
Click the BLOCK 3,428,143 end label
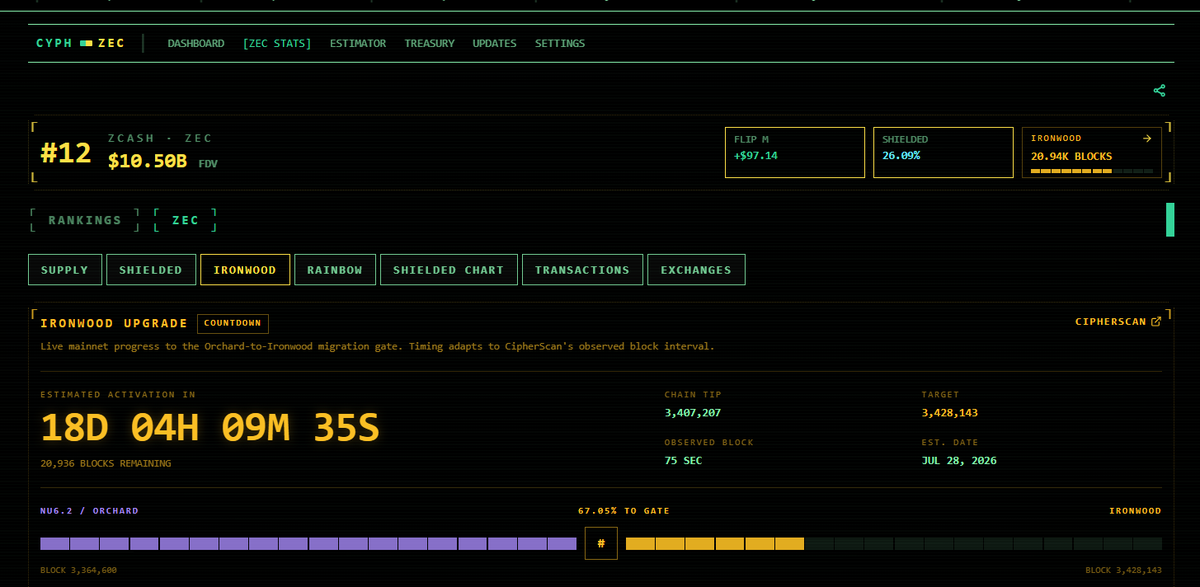coord(1124,571)
